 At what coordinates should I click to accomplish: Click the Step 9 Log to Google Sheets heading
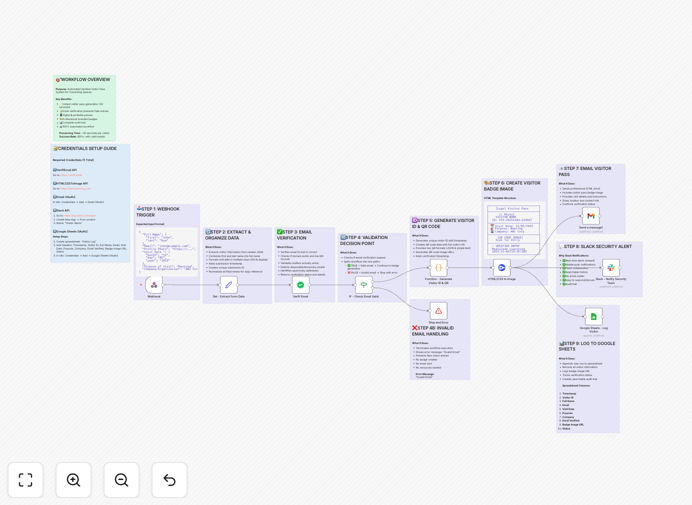tap(587, 346)
